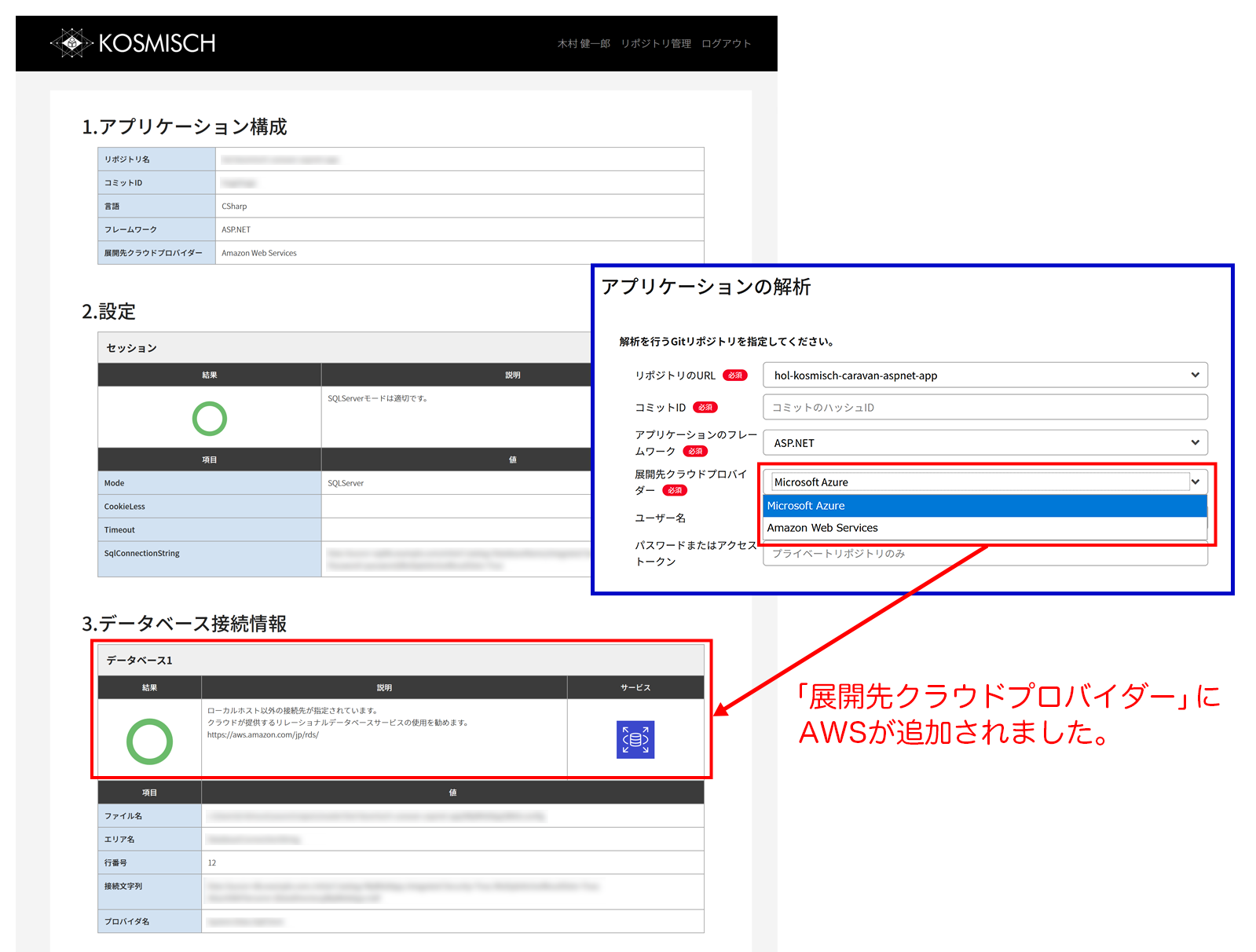
Task: Click the 行番号 value 12
Action: (x=212, y=862)
